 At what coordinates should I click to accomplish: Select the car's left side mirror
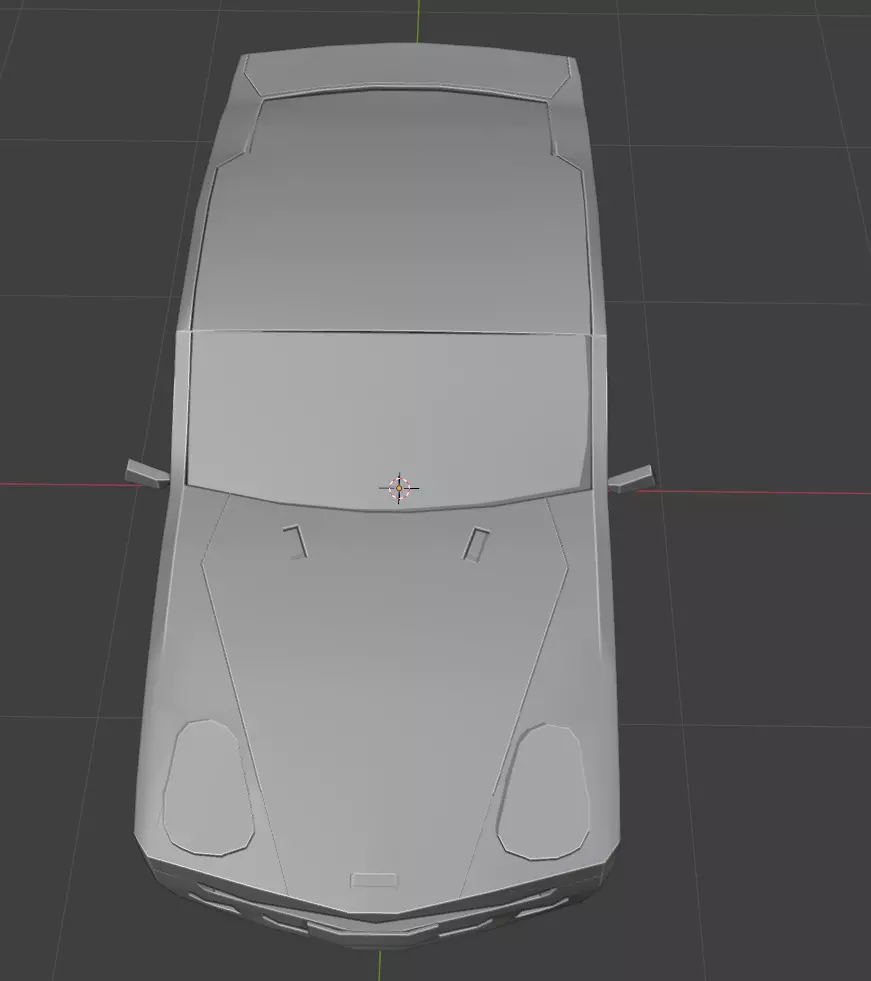pyautogui.click(x=147, y=474)
